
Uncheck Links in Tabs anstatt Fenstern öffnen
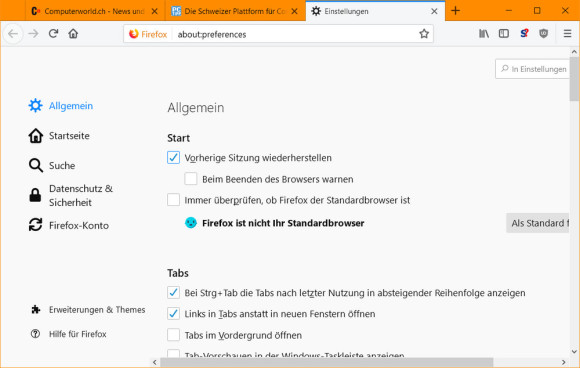point(173,313)
